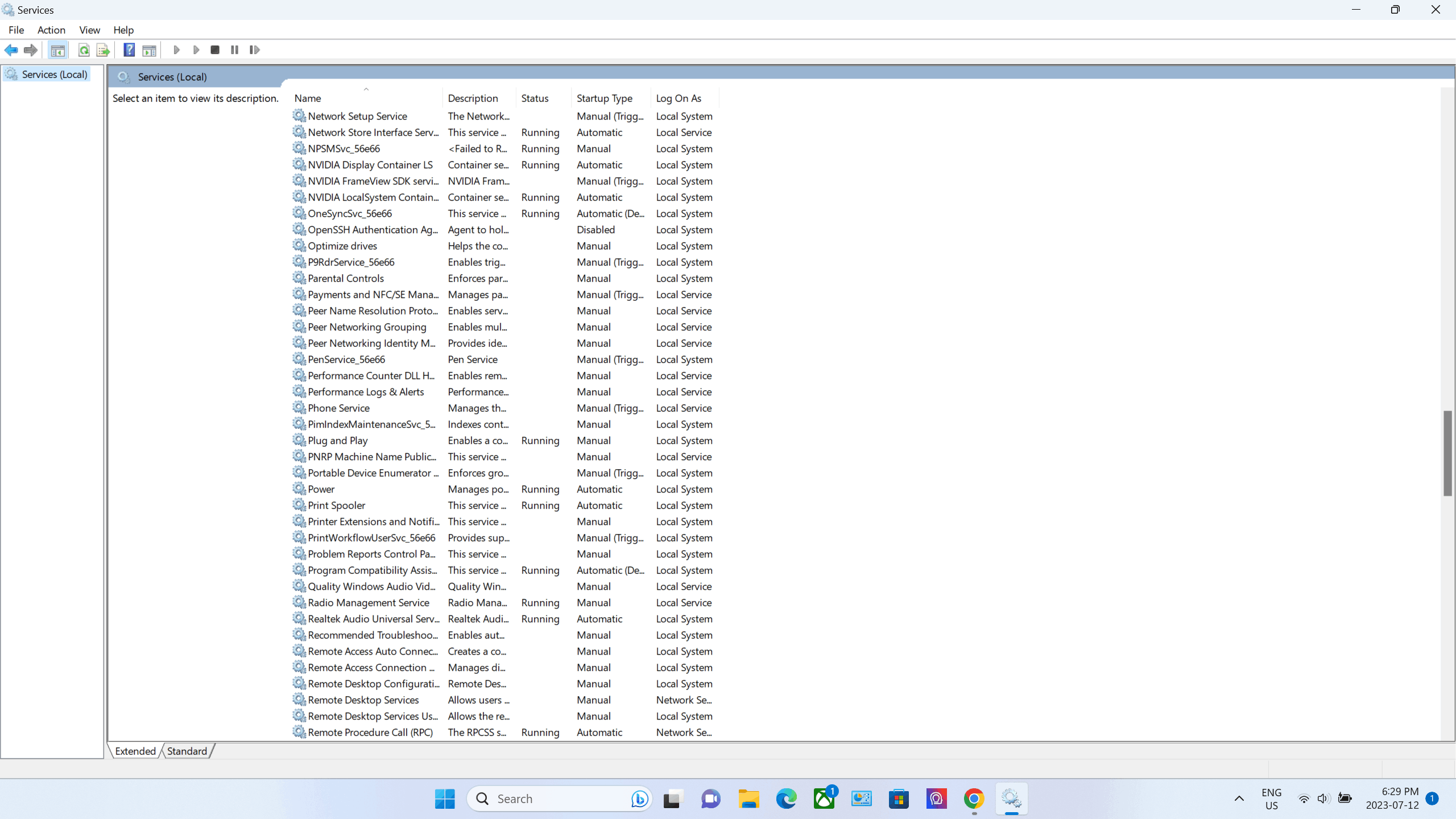
Task: Open the Help toolbar icon
Action: point(129,50)
